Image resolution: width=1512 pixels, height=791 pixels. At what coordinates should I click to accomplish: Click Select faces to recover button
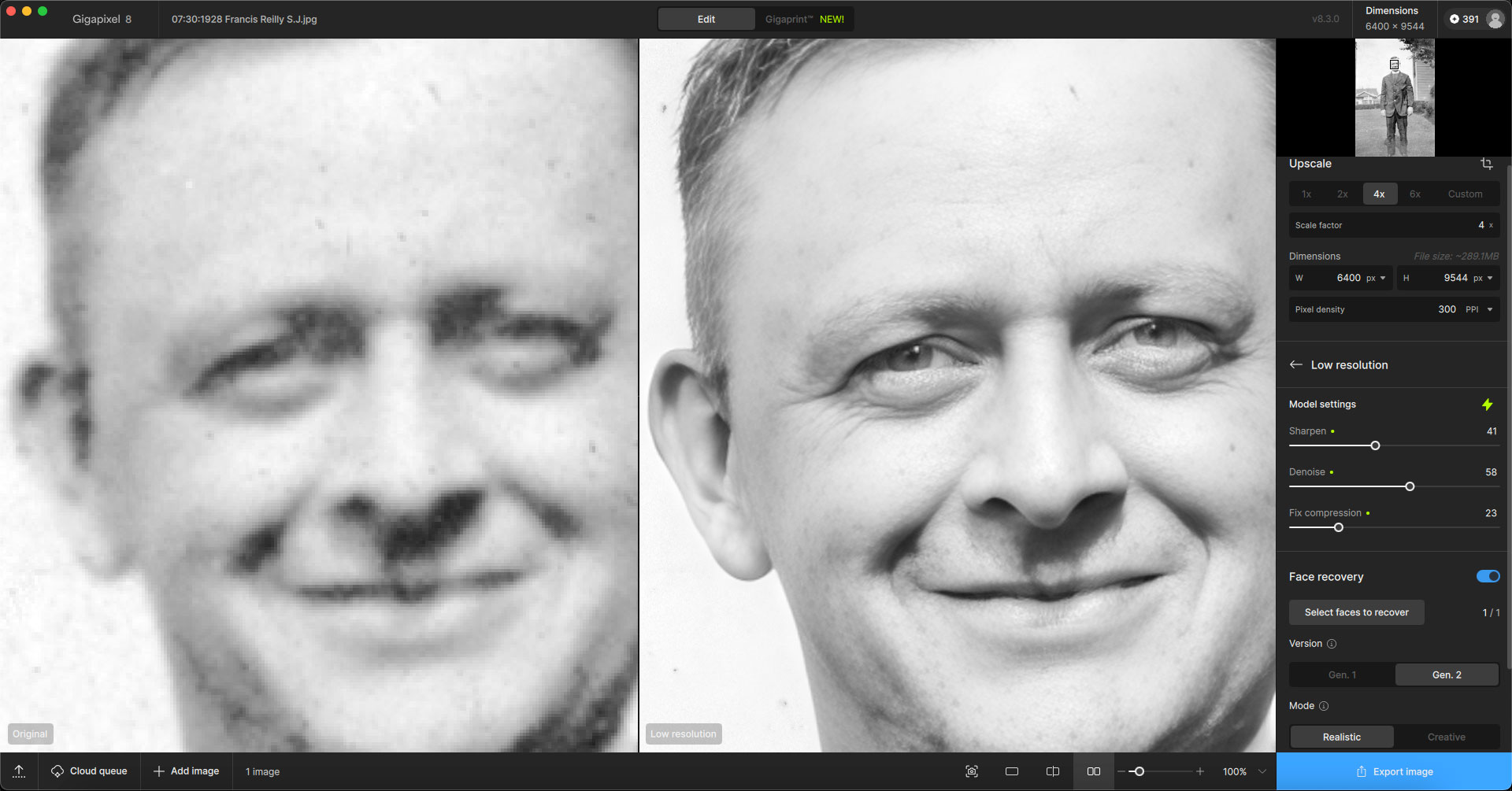click(x=1356, y=612)
